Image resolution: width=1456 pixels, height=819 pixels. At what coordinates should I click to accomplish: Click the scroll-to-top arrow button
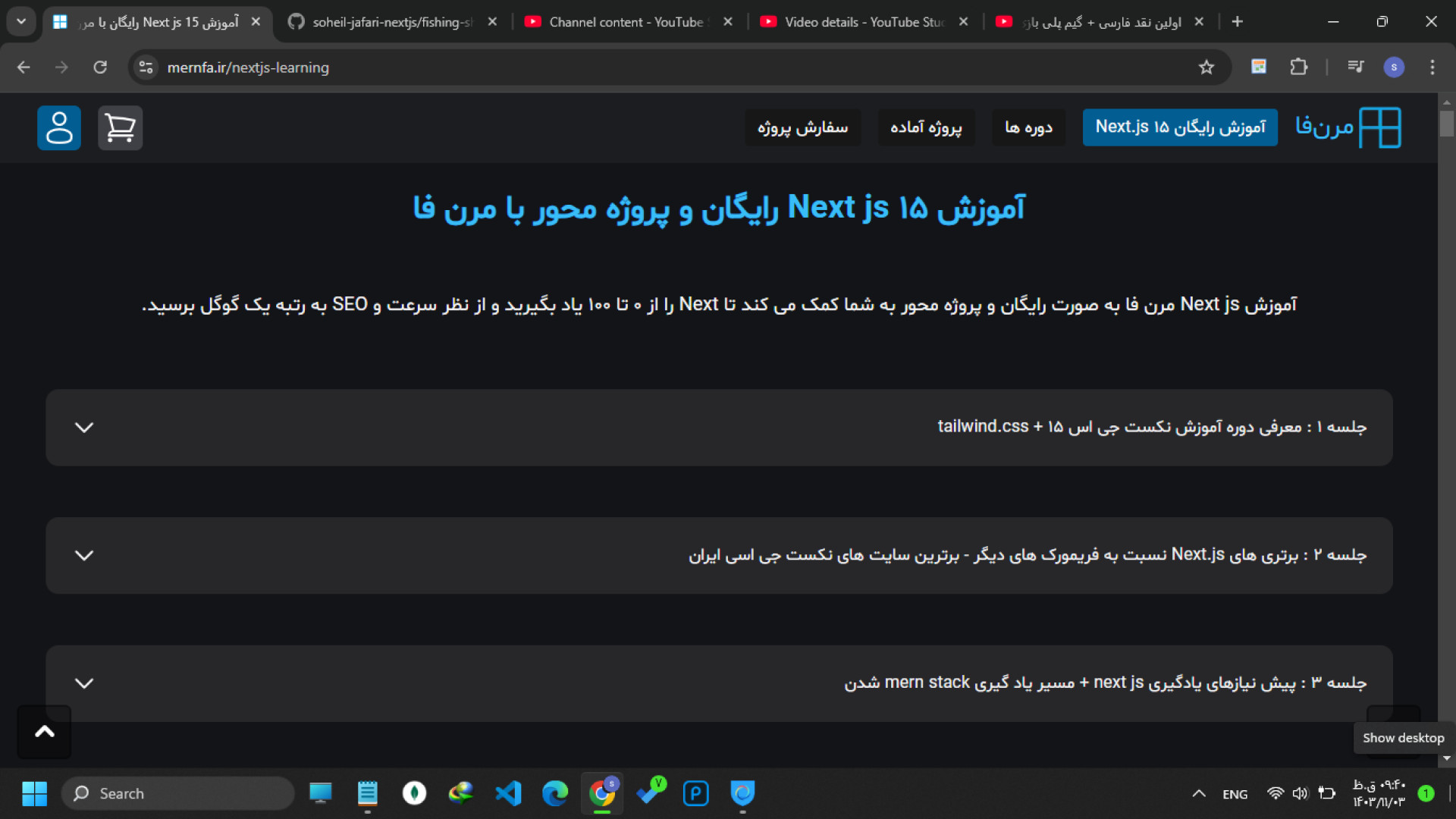pyautogui.click(x=44, y=732)
